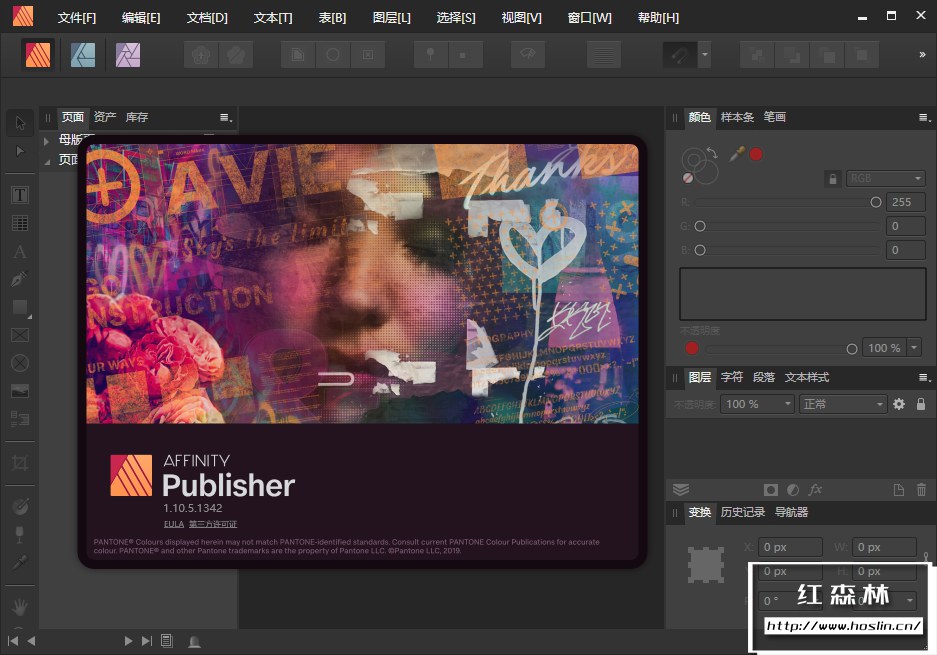937x655 pixels.
Task: Open the EULA link on the splash screen
Action: (x=172, y=524)
